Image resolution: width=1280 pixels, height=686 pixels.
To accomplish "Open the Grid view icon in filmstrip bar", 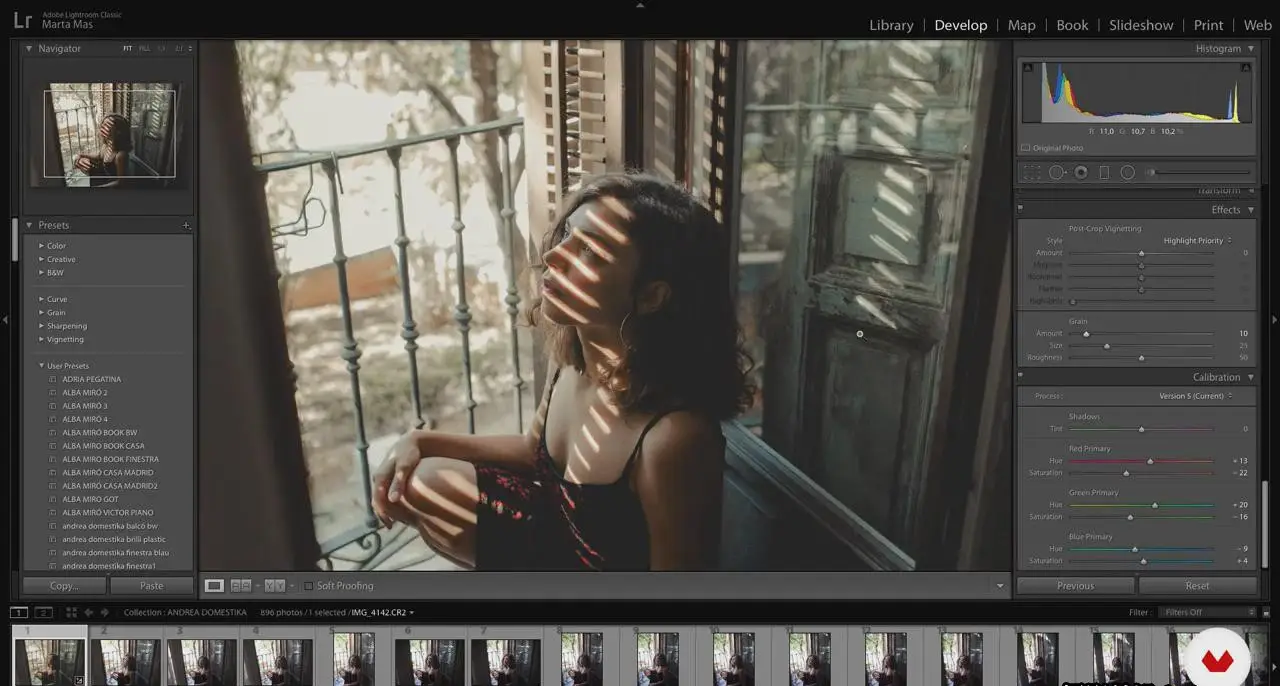I will (71, 612).
